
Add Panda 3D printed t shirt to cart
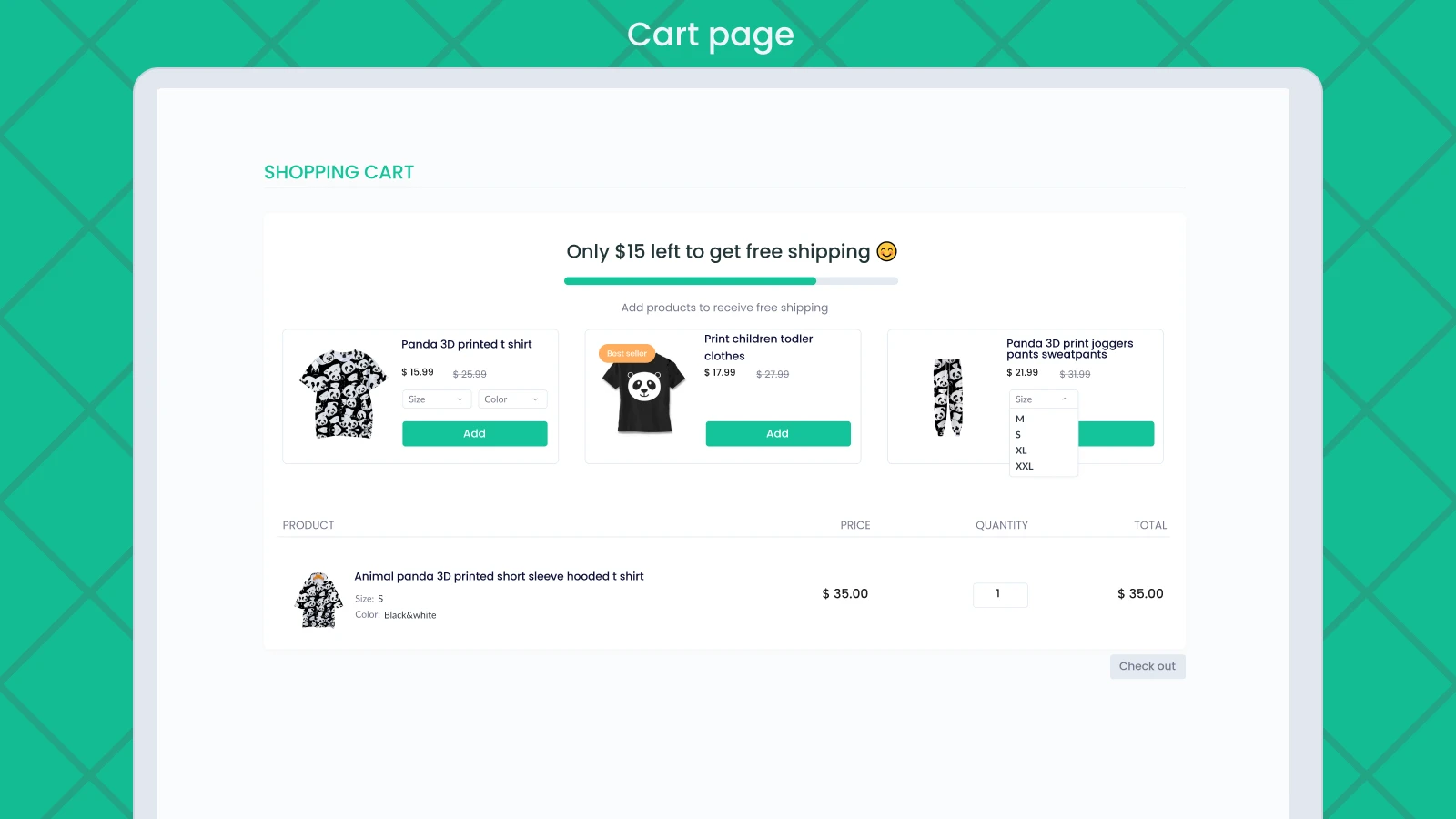(x=475, y=433)
